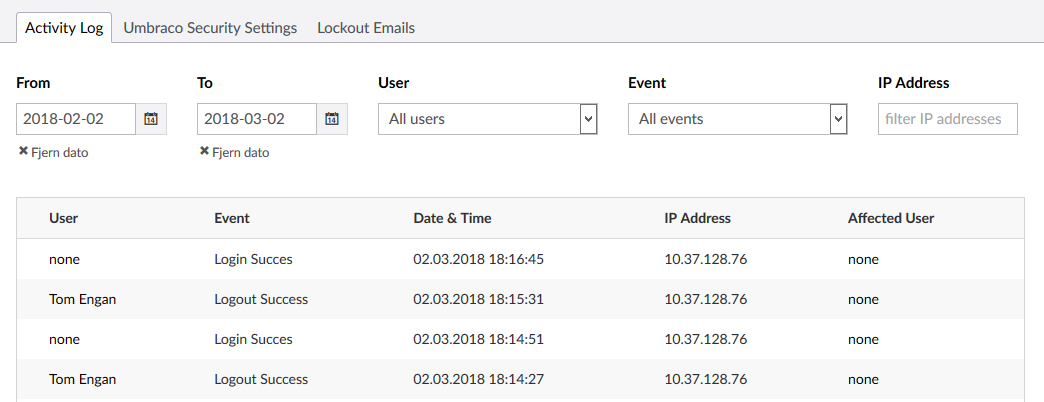Click the Event column header

click(x=232, y=218)
